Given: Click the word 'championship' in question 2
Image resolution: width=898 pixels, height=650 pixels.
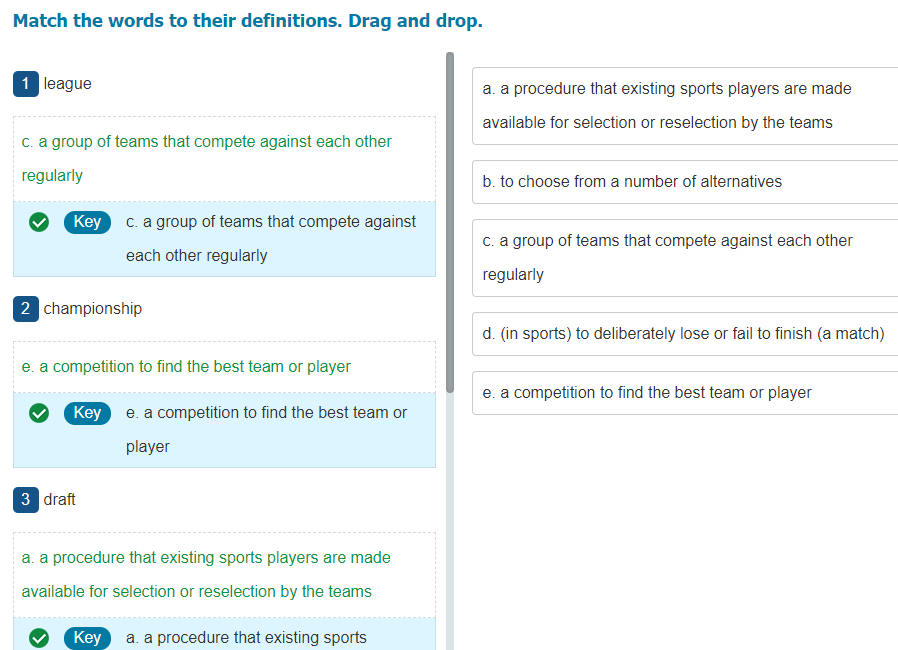Looking at the screenshot, I should 93,309.
